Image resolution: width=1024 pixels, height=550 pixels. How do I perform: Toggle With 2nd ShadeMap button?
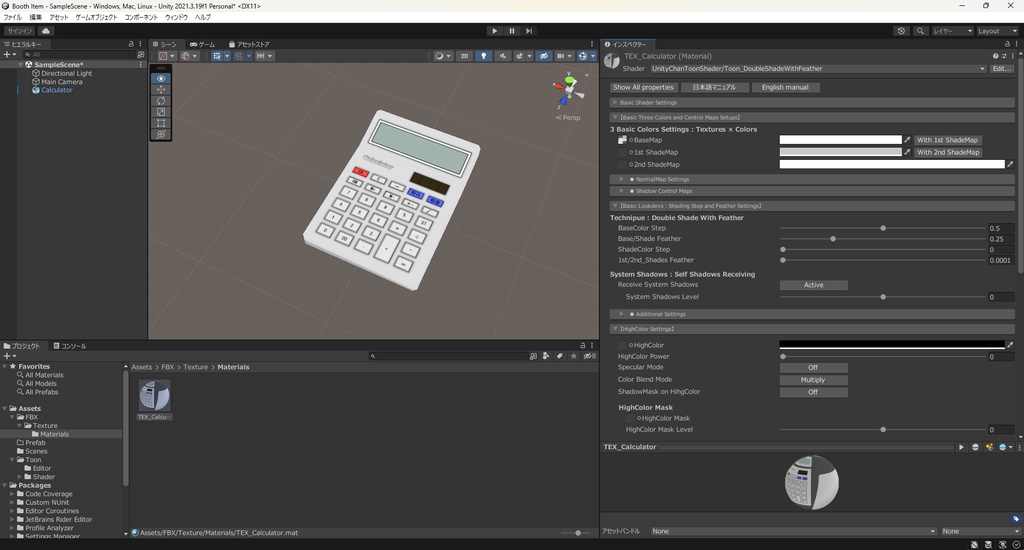948,152
